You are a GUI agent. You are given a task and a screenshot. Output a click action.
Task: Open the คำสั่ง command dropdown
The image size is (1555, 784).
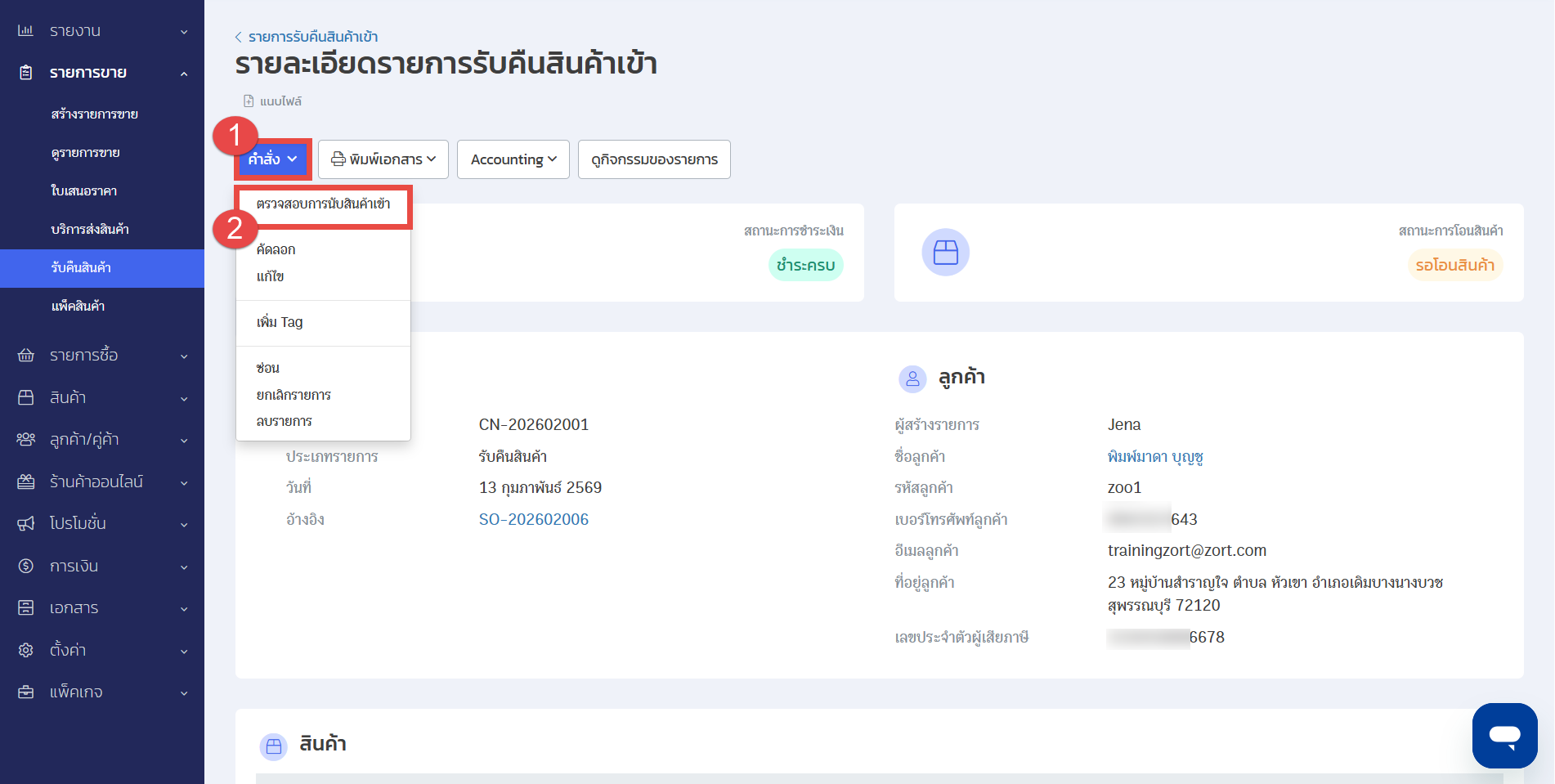(272, 159)
